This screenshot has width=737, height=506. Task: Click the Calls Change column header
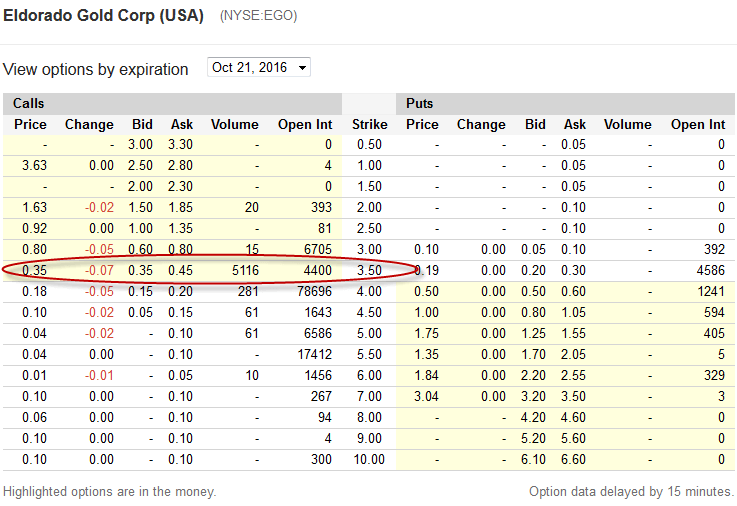click(x=89, y=125)
